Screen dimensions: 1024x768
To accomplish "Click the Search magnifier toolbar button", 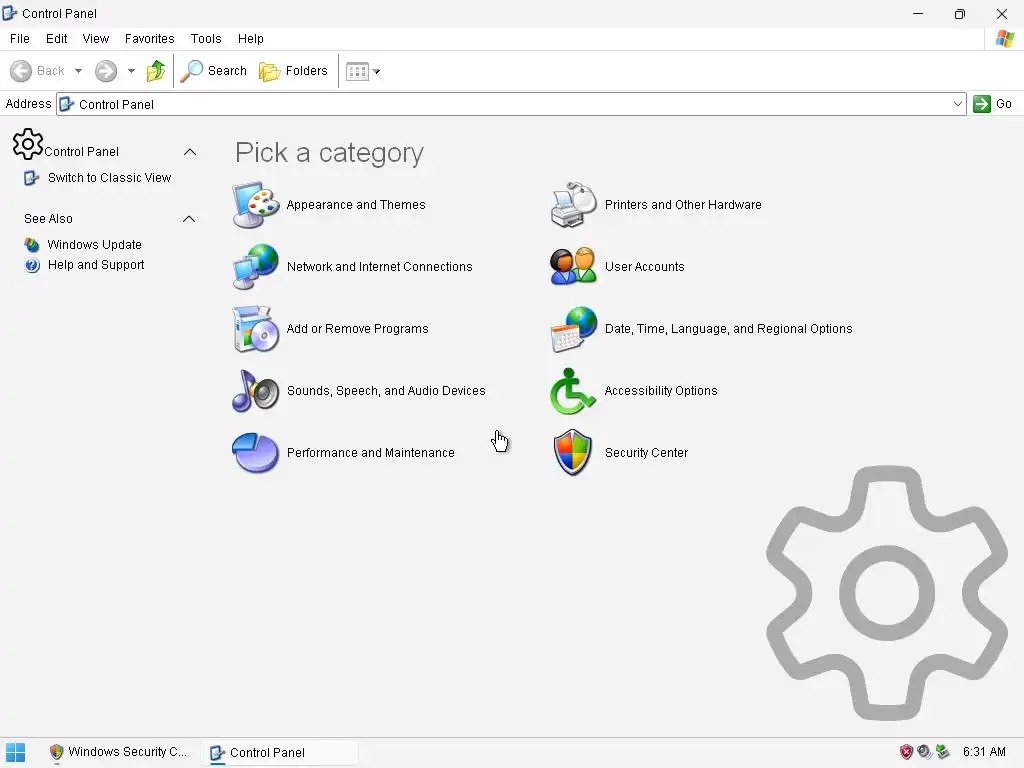I will 214,71.
